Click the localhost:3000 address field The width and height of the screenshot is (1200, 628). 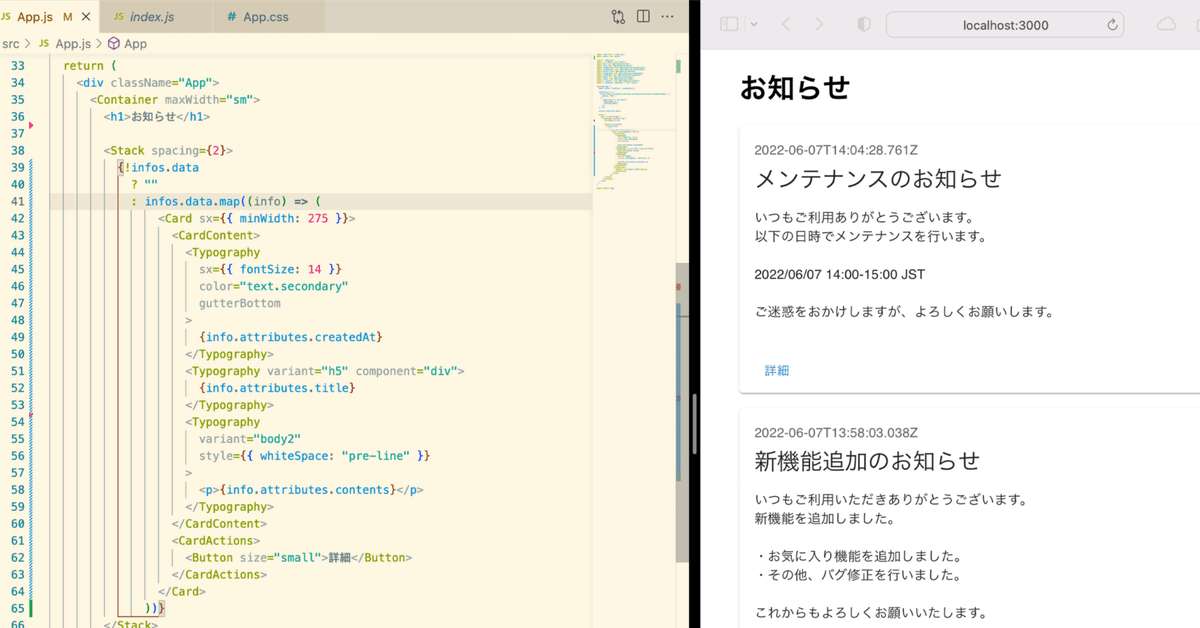click(x=1005, y=25)
